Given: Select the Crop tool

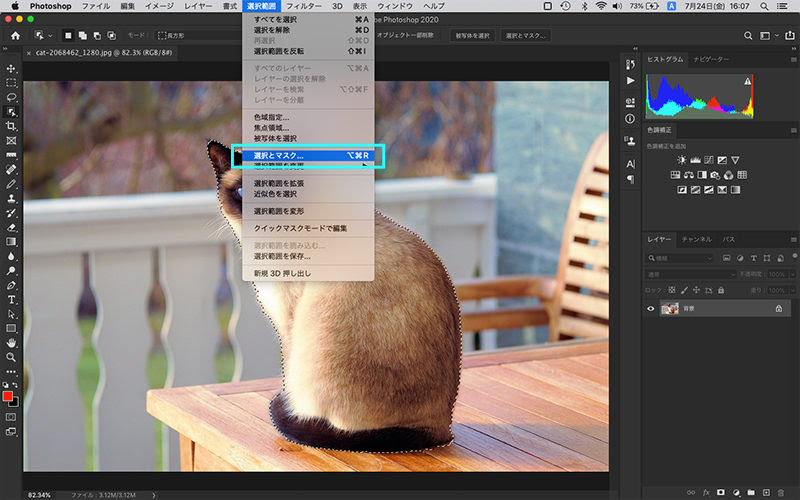Looking at the screenshot, I should [x=11, y=126].
